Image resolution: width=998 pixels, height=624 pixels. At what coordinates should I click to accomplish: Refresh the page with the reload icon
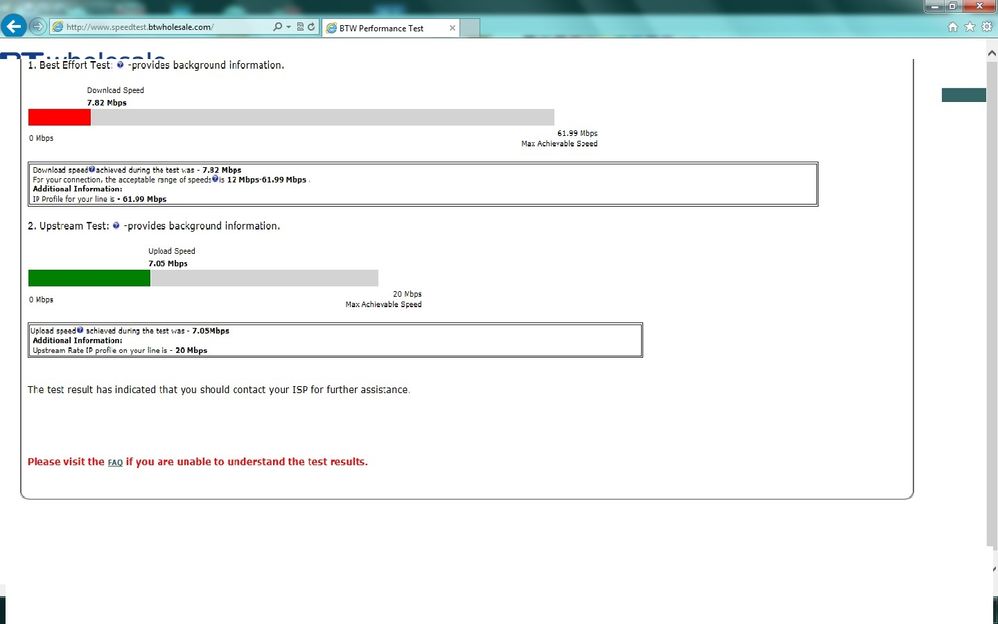tap(311, 27)
